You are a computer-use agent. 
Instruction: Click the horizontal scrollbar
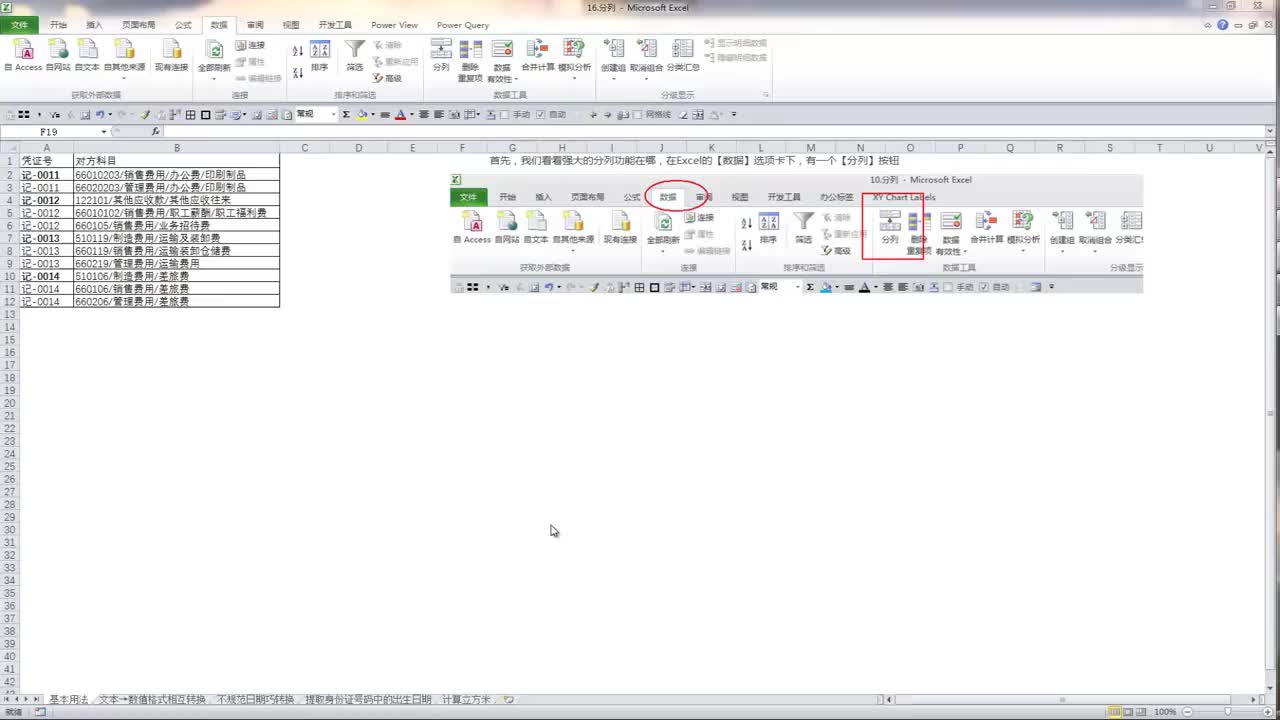1062,700
